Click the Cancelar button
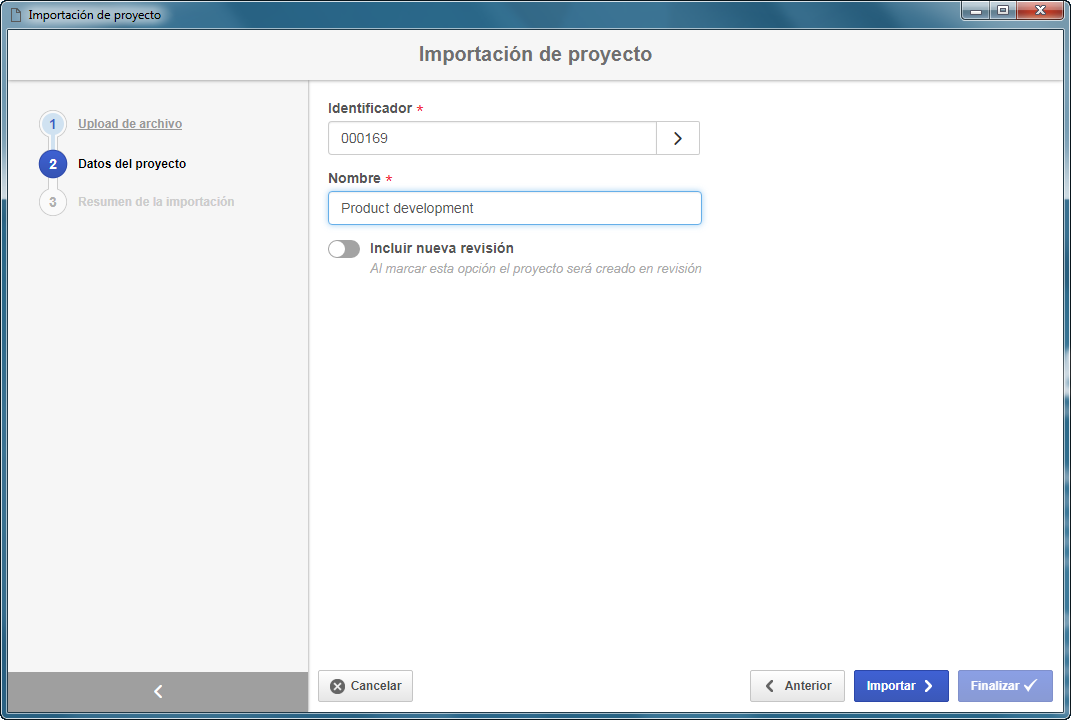 click(x=365, y=686)
